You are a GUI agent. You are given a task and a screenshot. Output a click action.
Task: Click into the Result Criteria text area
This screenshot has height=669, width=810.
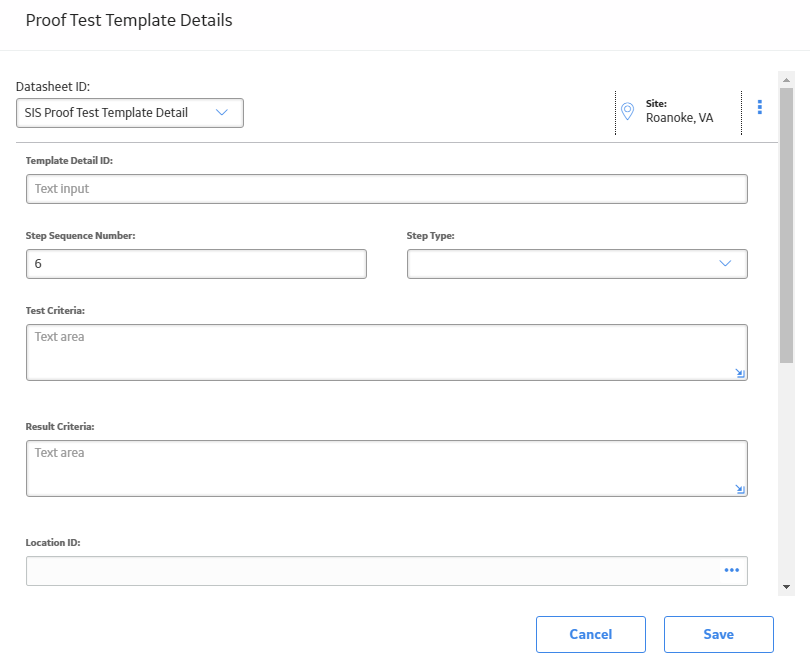click(386, 469)
